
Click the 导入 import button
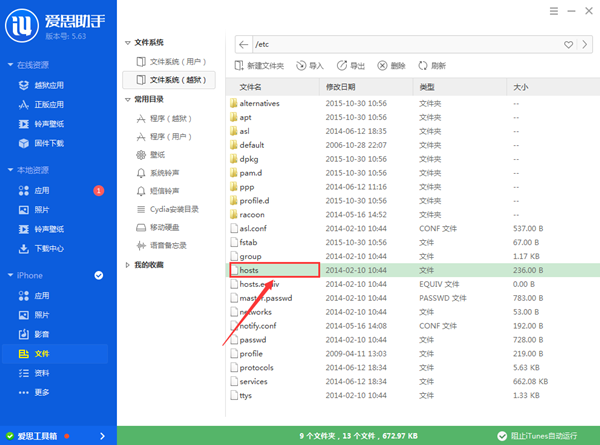pyautogui.click(x=310, y=66)
